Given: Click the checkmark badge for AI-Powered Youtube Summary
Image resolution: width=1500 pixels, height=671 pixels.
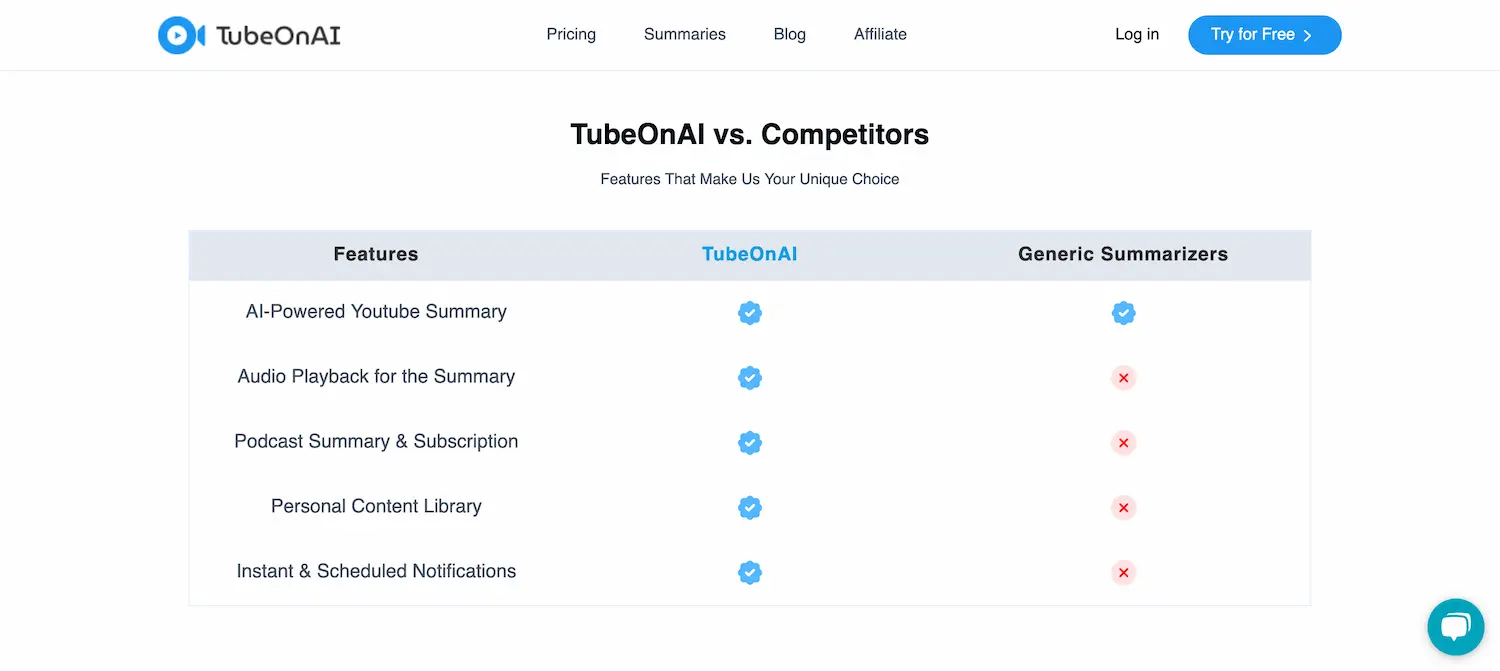Looking at the screenshot, I should point(750,312).
